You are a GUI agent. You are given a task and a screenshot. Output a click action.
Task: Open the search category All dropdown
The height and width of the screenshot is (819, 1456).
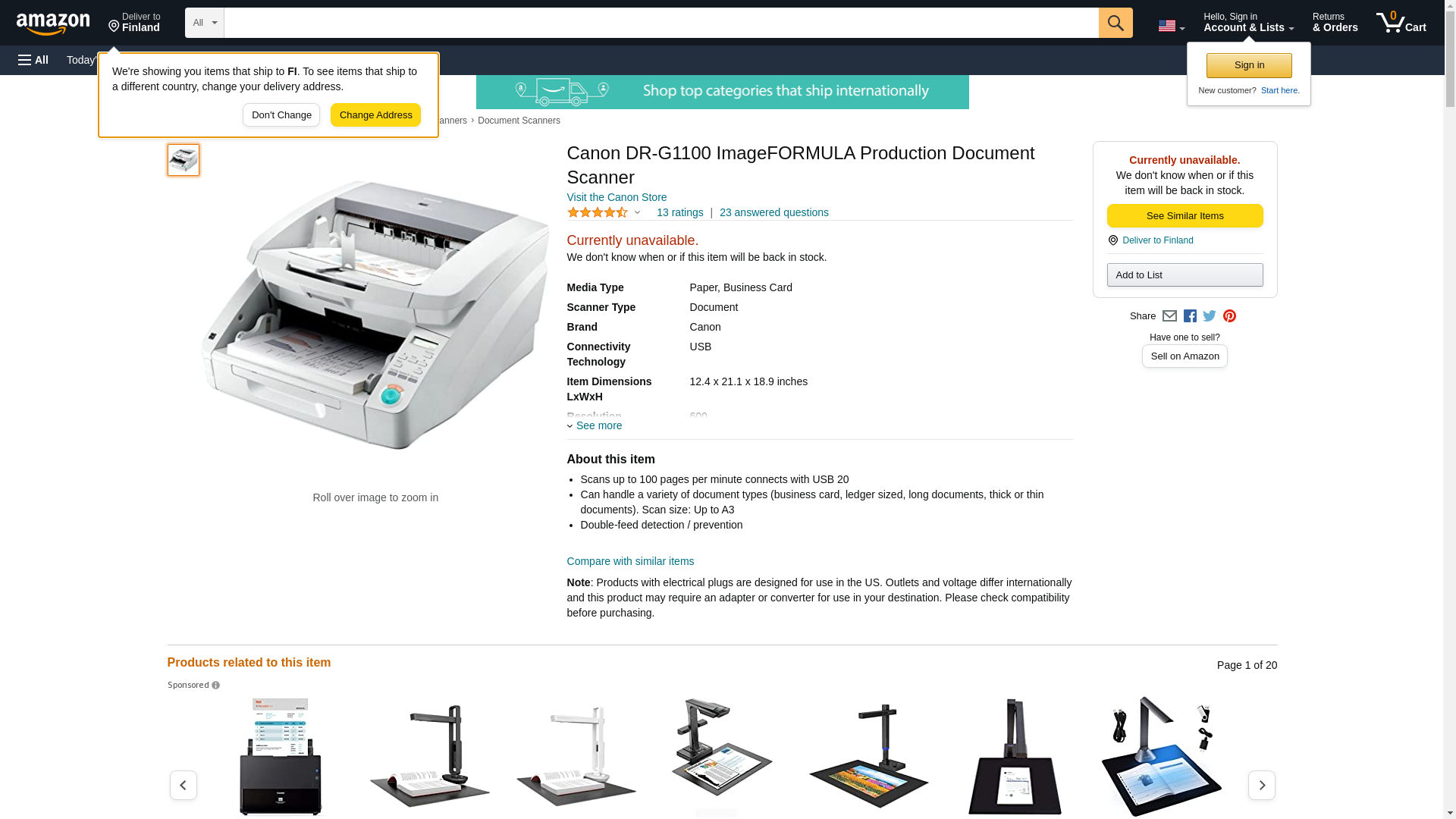point(205,23)
